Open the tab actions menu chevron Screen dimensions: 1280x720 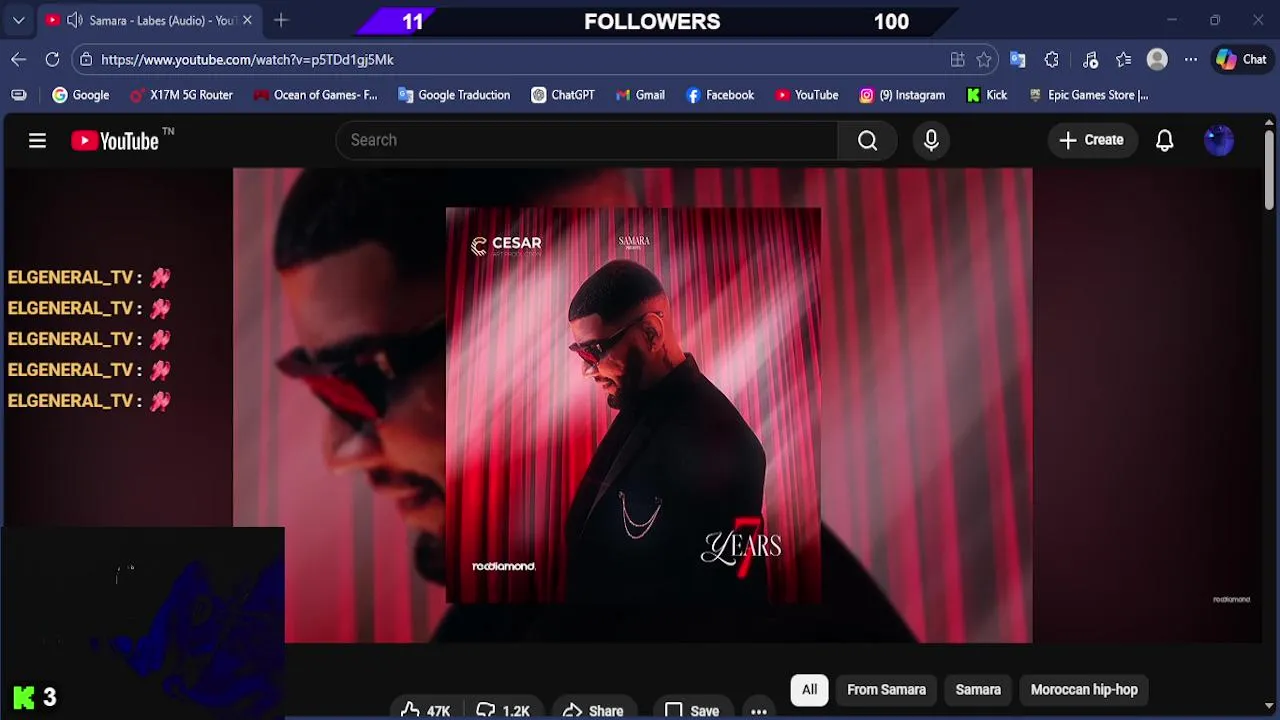point(18,20)
